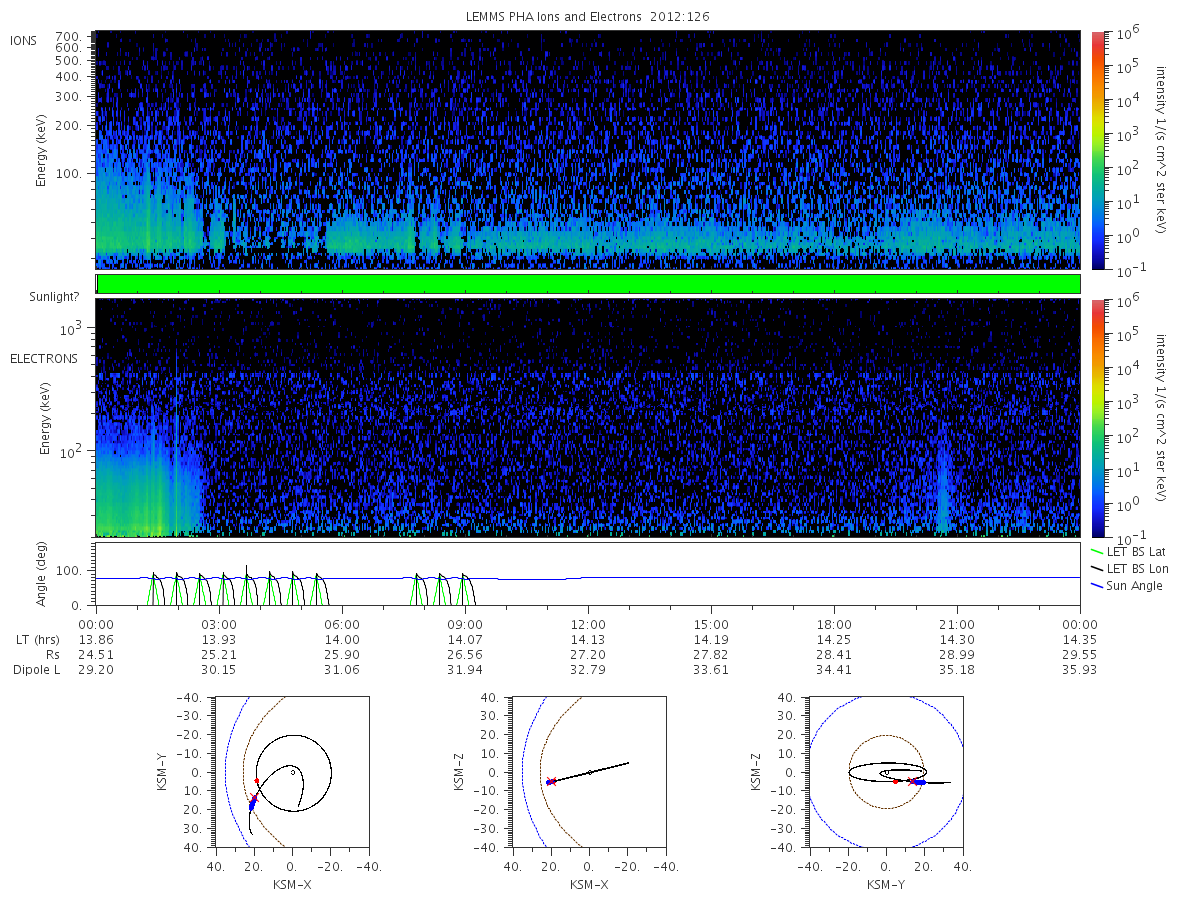This screenshot has width=1200, height=900.
Task: Select the IONS panel label
Action: click(x=24, y=40)
